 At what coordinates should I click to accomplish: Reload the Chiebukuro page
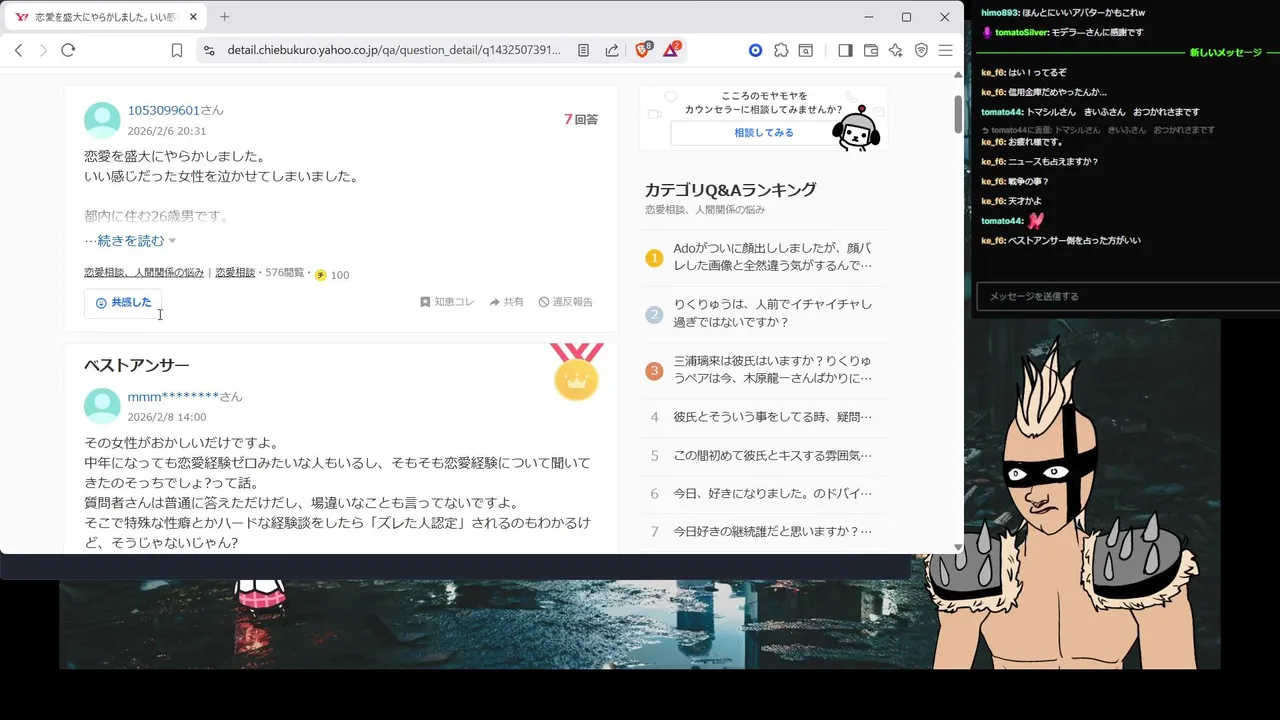click(x=68, y=50)
